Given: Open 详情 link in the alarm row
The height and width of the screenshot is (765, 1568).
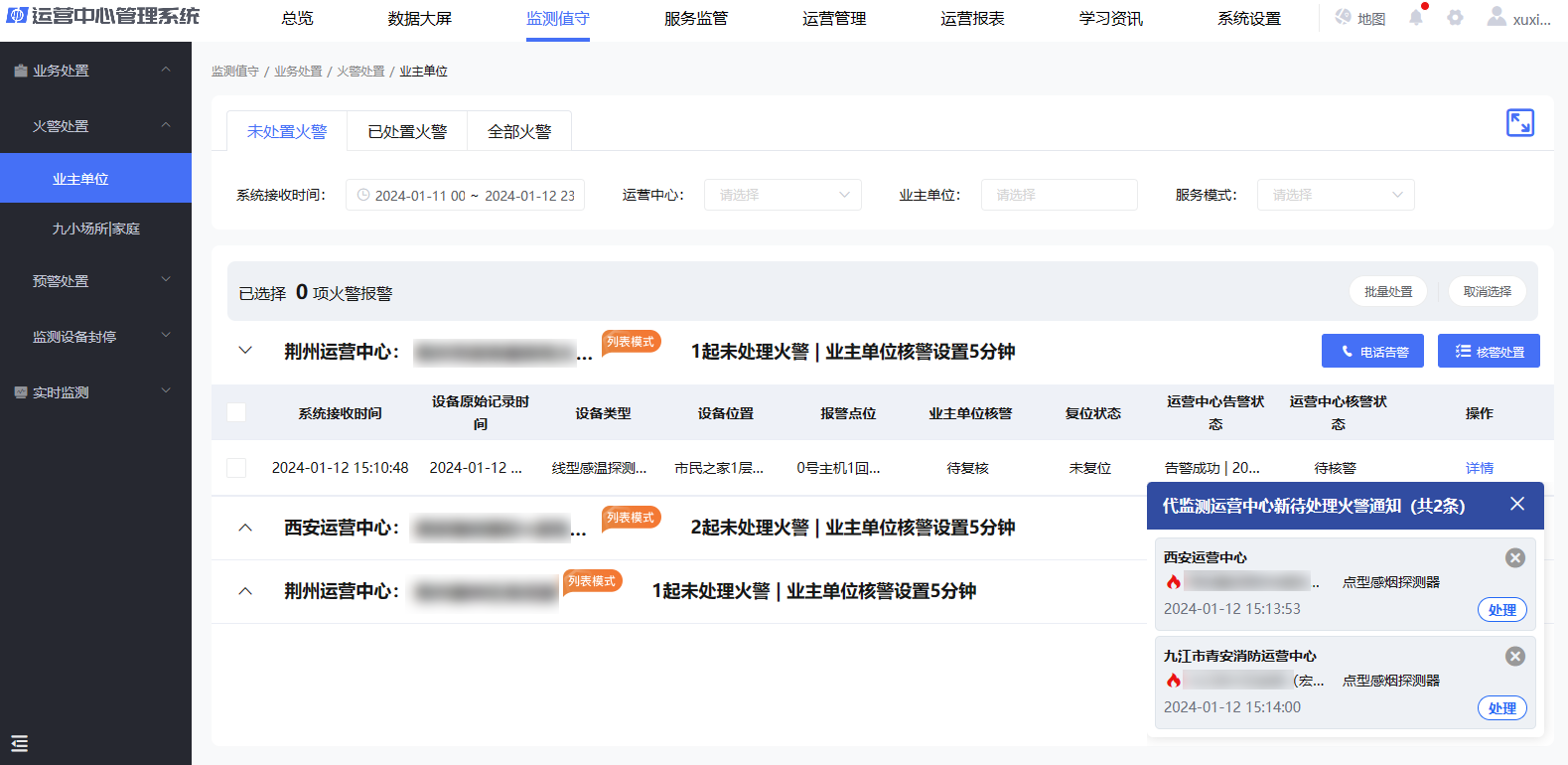Looking at the screenshot, I should click(1479, 468).
